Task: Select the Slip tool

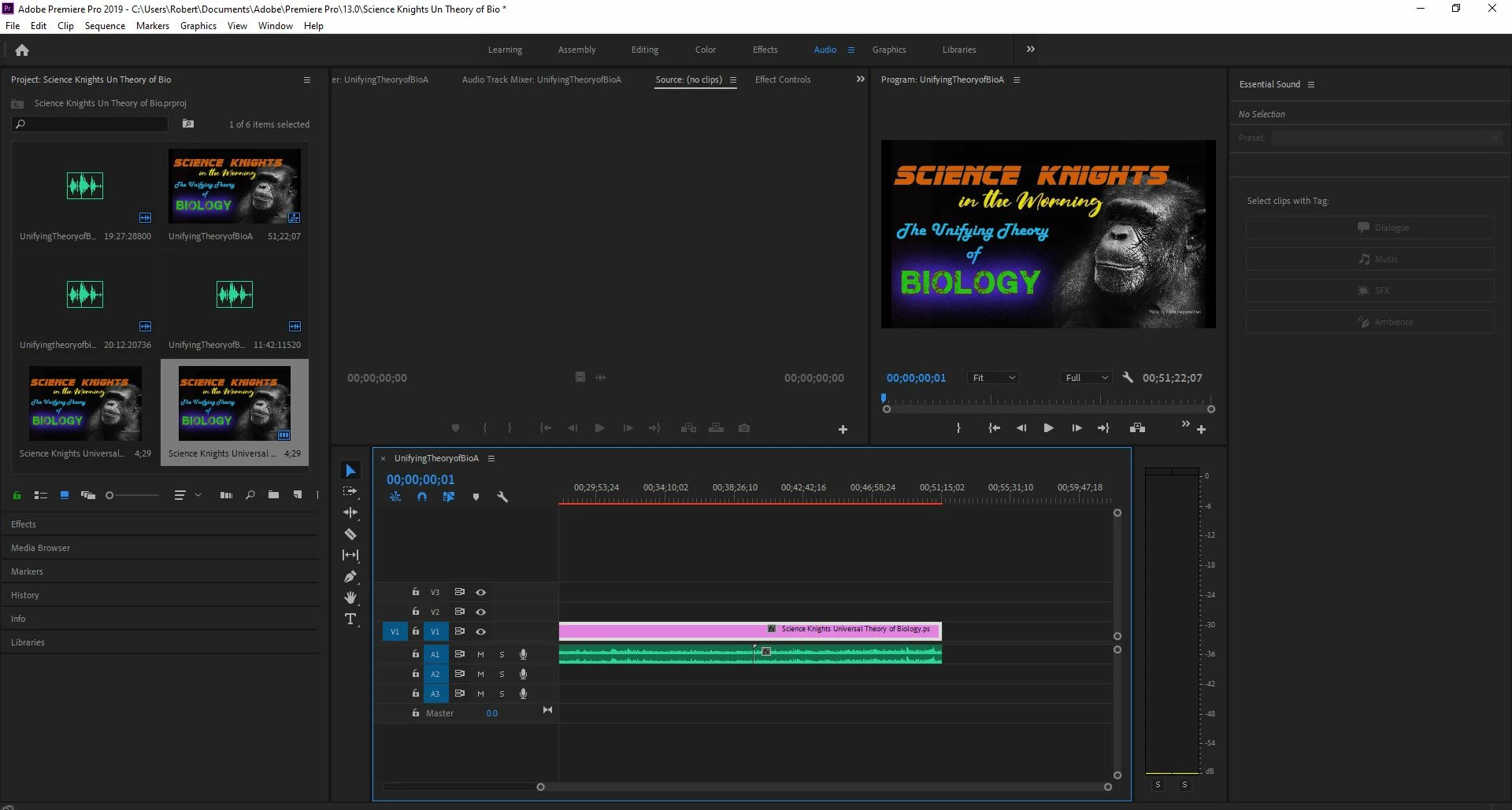Action: click(x=350, y=555)
